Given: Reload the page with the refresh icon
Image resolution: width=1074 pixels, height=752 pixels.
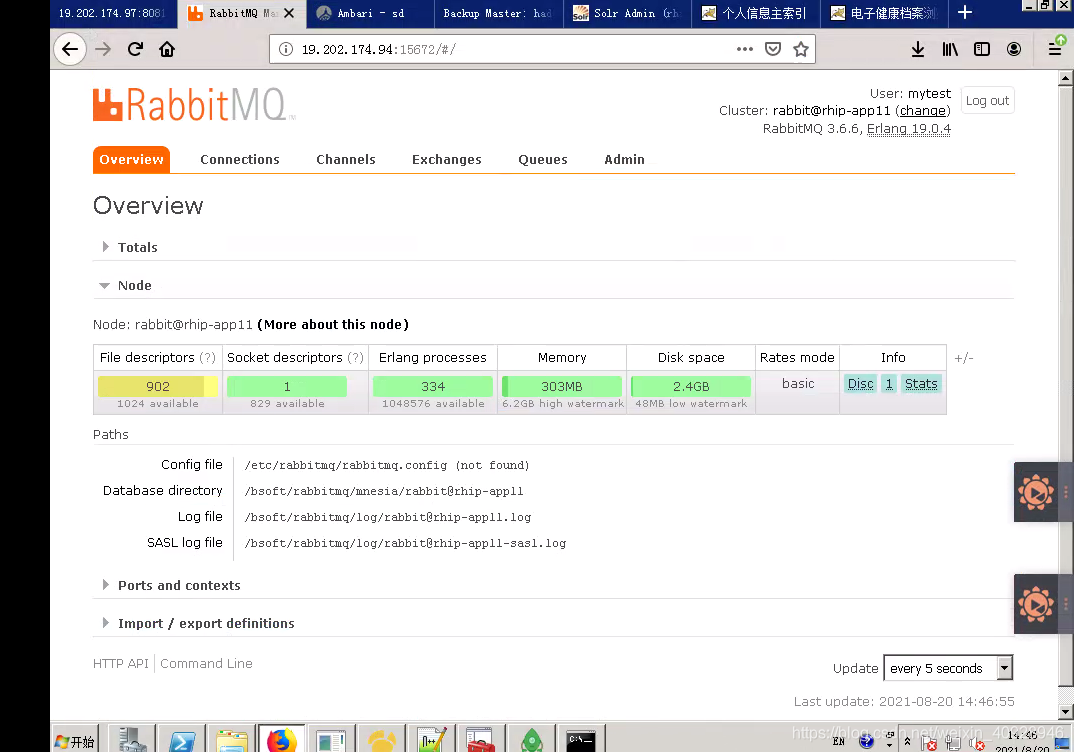Looking at the screenshot, I should pyautogui.click(x=135, y=49).
